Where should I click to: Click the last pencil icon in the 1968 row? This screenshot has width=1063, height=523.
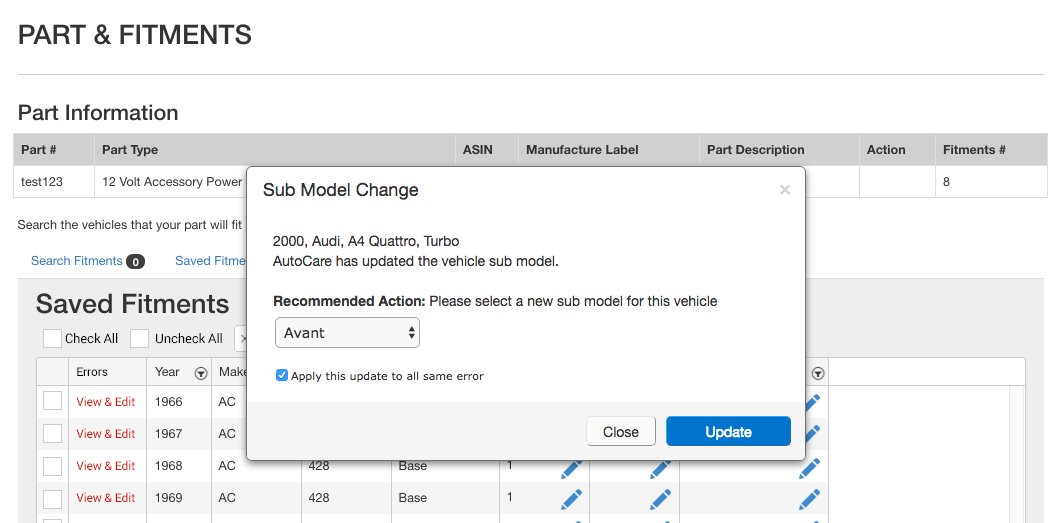[x=810, y=467]
